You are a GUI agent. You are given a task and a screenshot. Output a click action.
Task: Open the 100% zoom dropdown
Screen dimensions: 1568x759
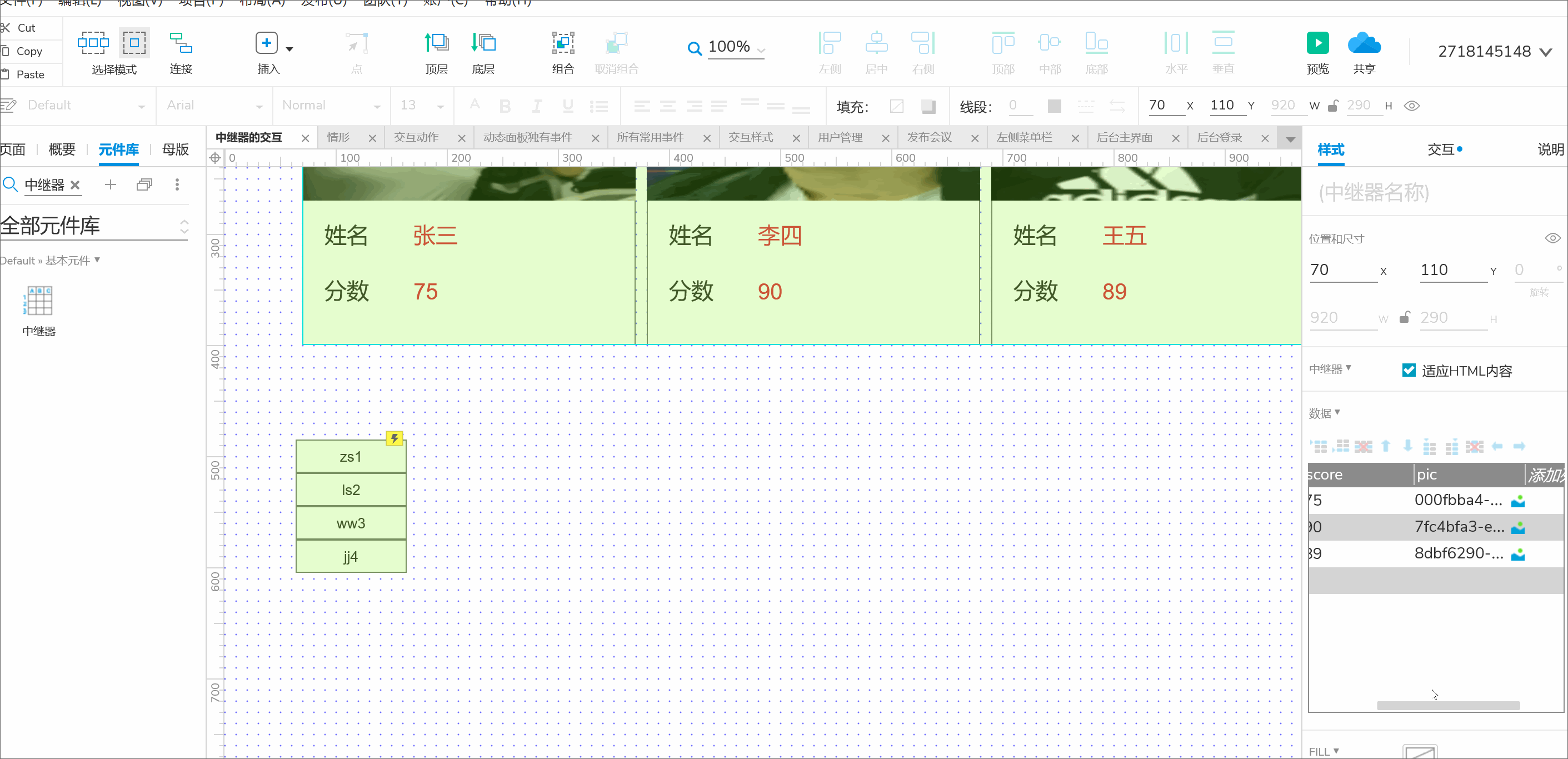pos(761,49)
